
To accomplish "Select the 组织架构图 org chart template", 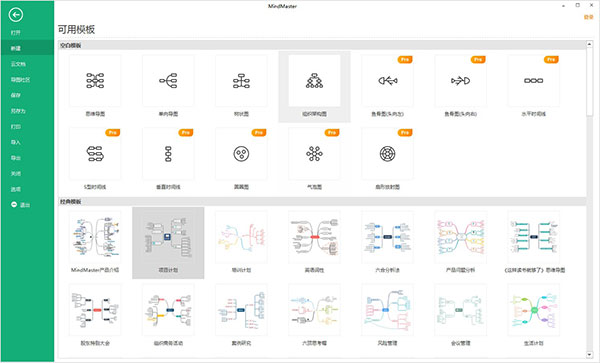I will click(314, 81).
